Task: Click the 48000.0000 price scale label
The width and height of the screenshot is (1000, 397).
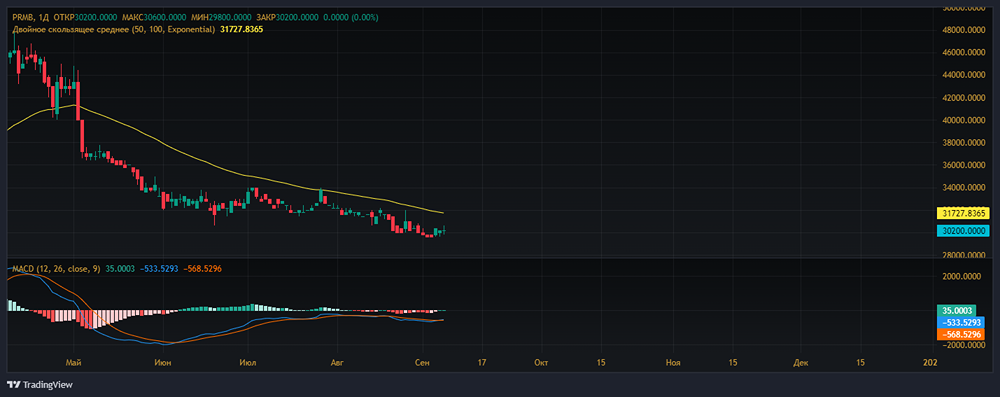Action: click(x=963, y=29)
